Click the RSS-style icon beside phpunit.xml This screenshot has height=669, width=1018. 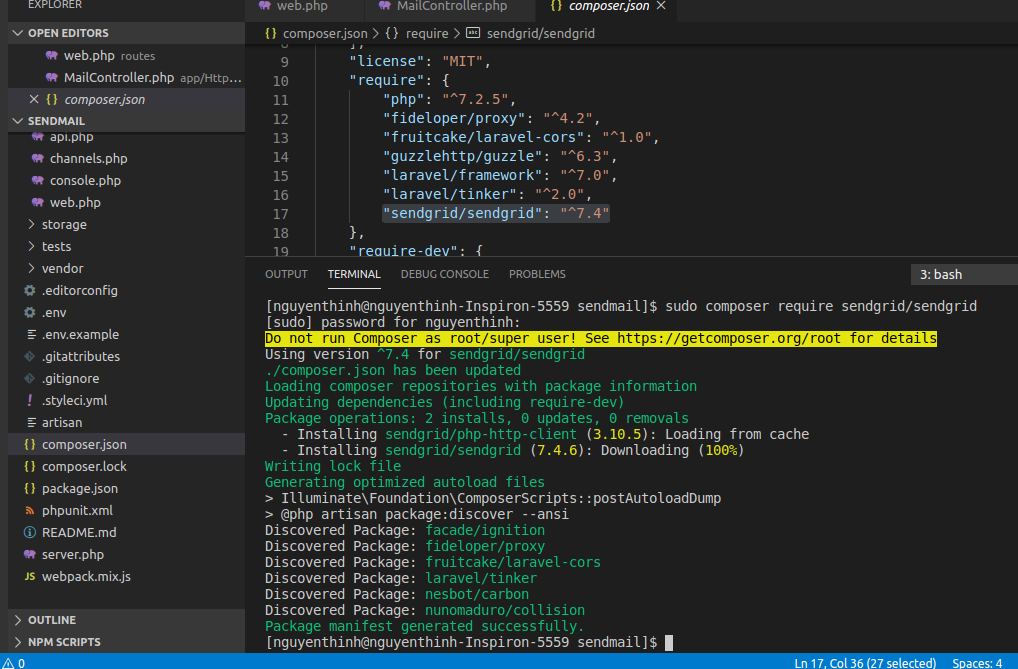(x=30, y=511)
